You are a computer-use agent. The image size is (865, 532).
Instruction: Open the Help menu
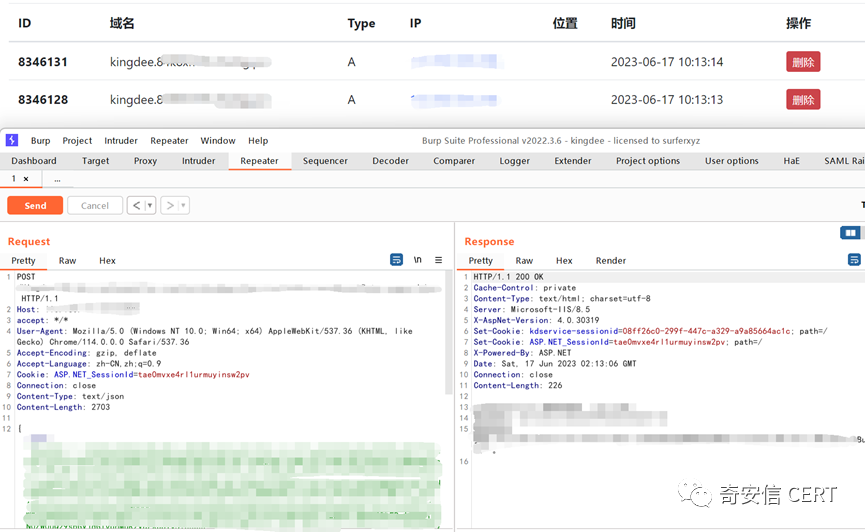click(x=258, y=141)
